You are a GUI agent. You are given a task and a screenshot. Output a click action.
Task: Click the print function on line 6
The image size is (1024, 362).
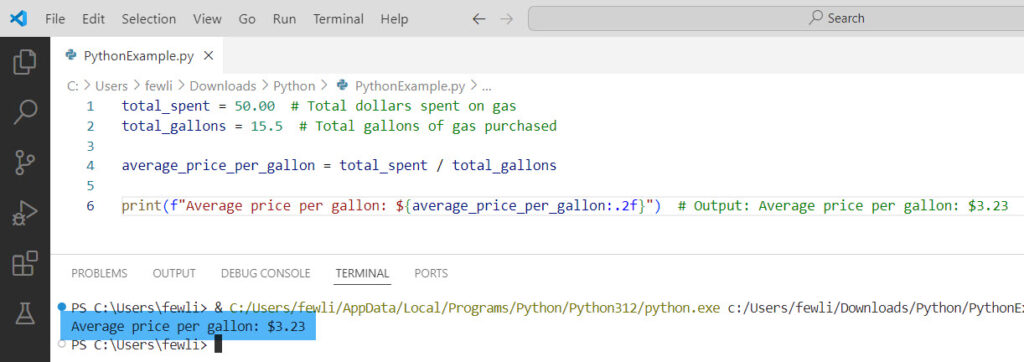[141, 206]
